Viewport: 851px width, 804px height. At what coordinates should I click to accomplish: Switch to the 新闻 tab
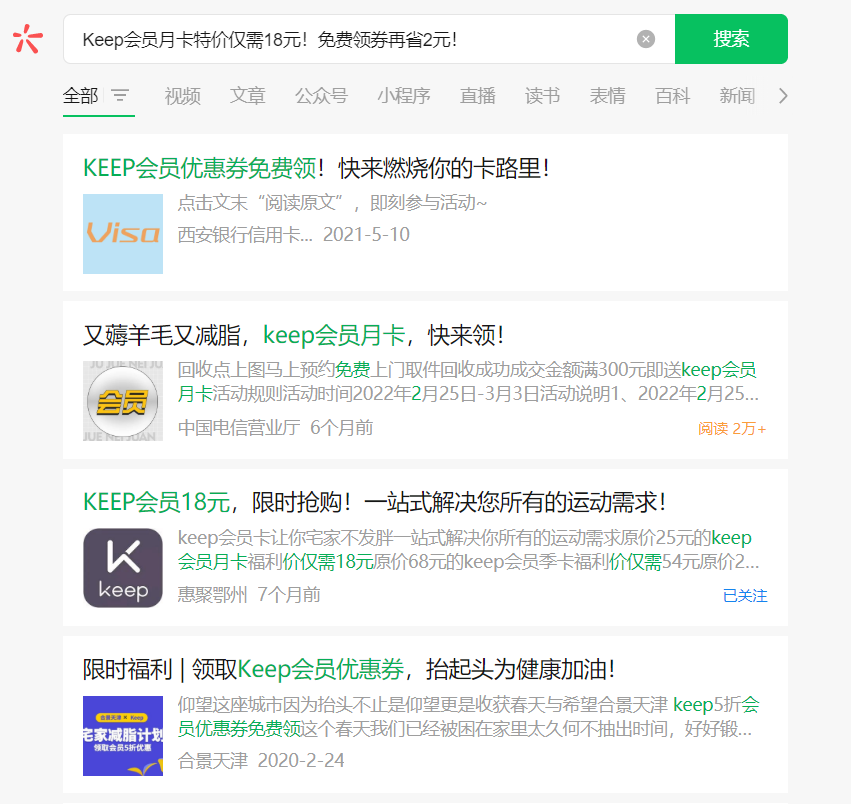(x=737, y=96)
